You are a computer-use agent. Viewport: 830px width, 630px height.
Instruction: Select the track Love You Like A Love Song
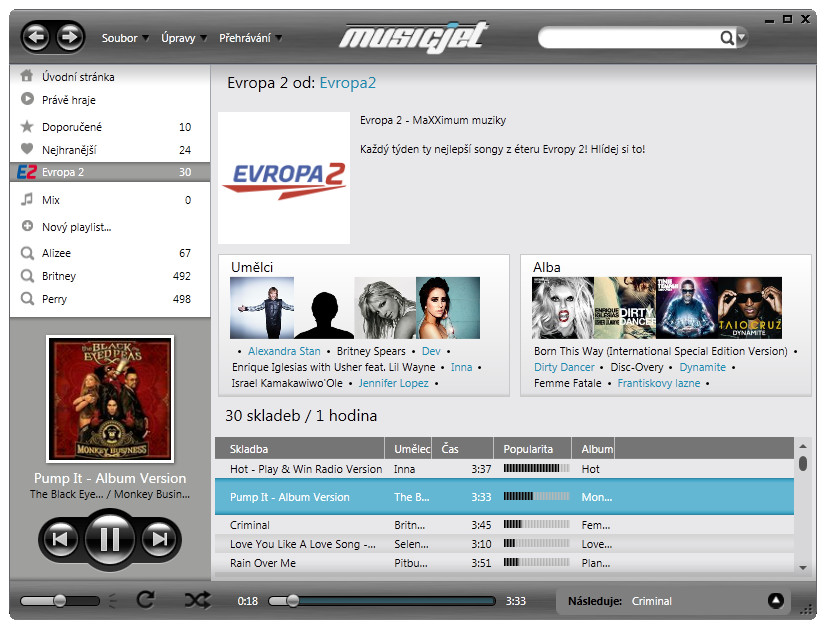[x=504, y=544]
